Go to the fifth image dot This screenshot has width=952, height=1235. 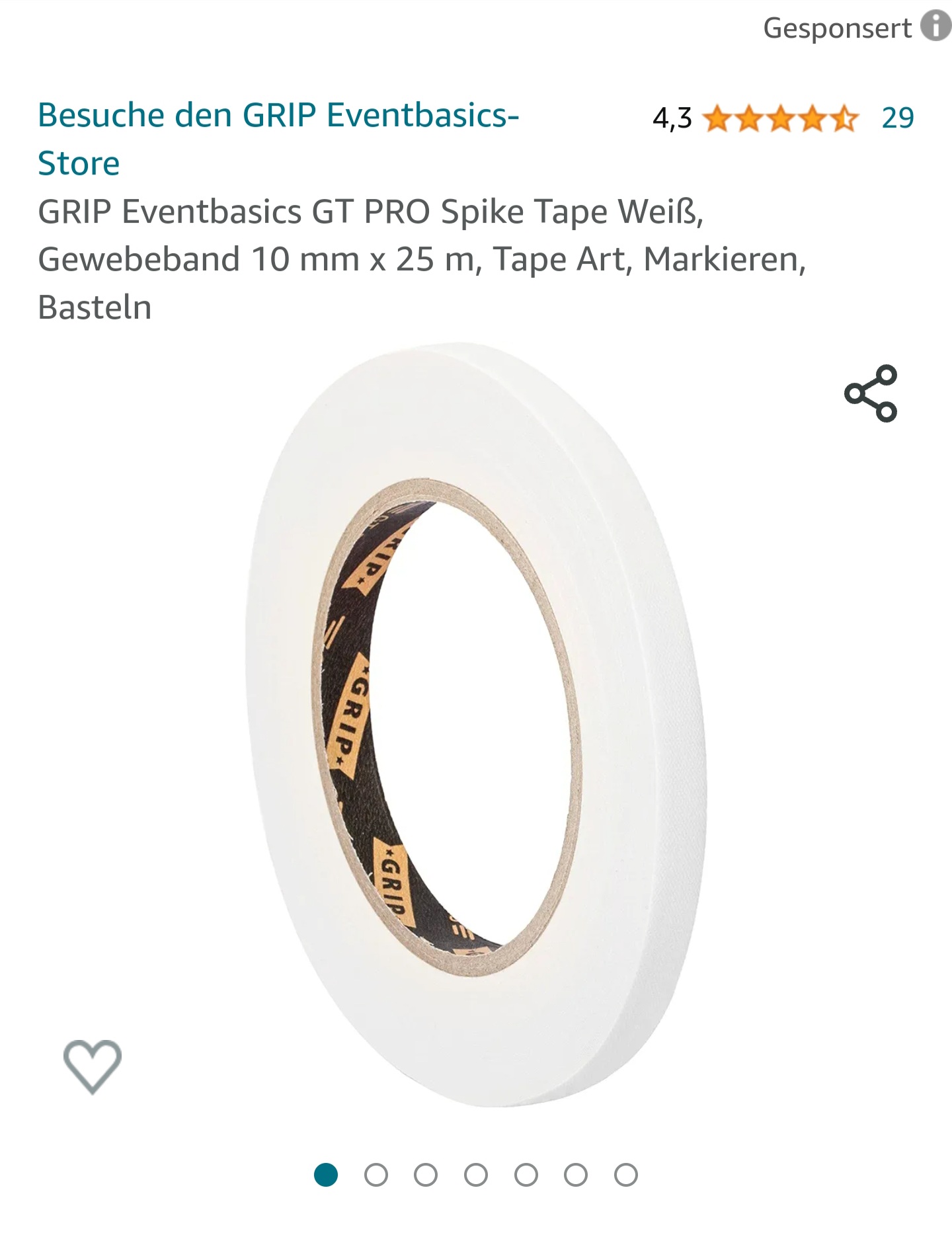point(526,1175)
